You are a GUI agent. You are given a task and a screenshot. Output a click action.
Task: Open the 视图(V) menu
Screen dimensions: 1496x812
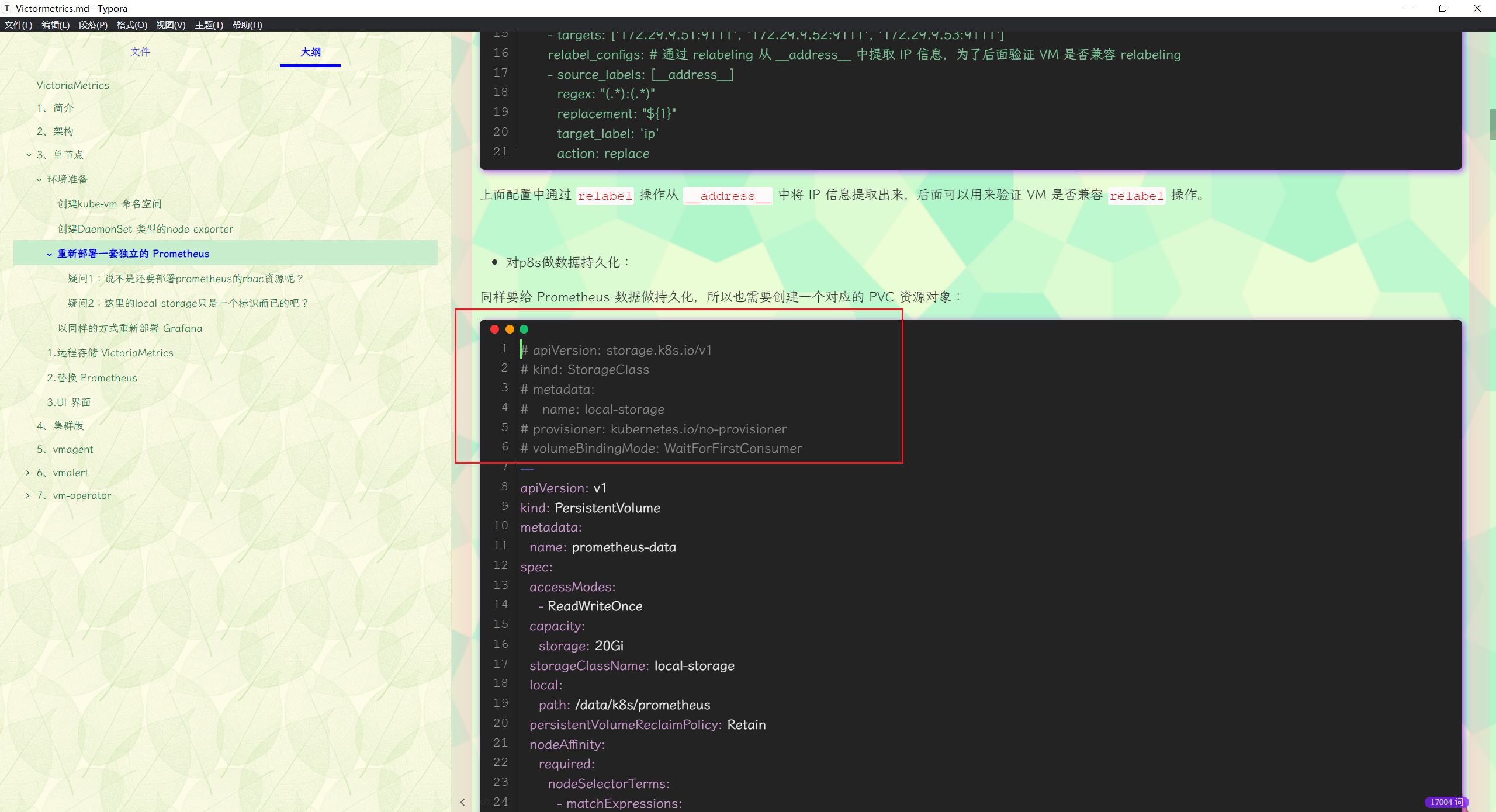pos(171,25)
